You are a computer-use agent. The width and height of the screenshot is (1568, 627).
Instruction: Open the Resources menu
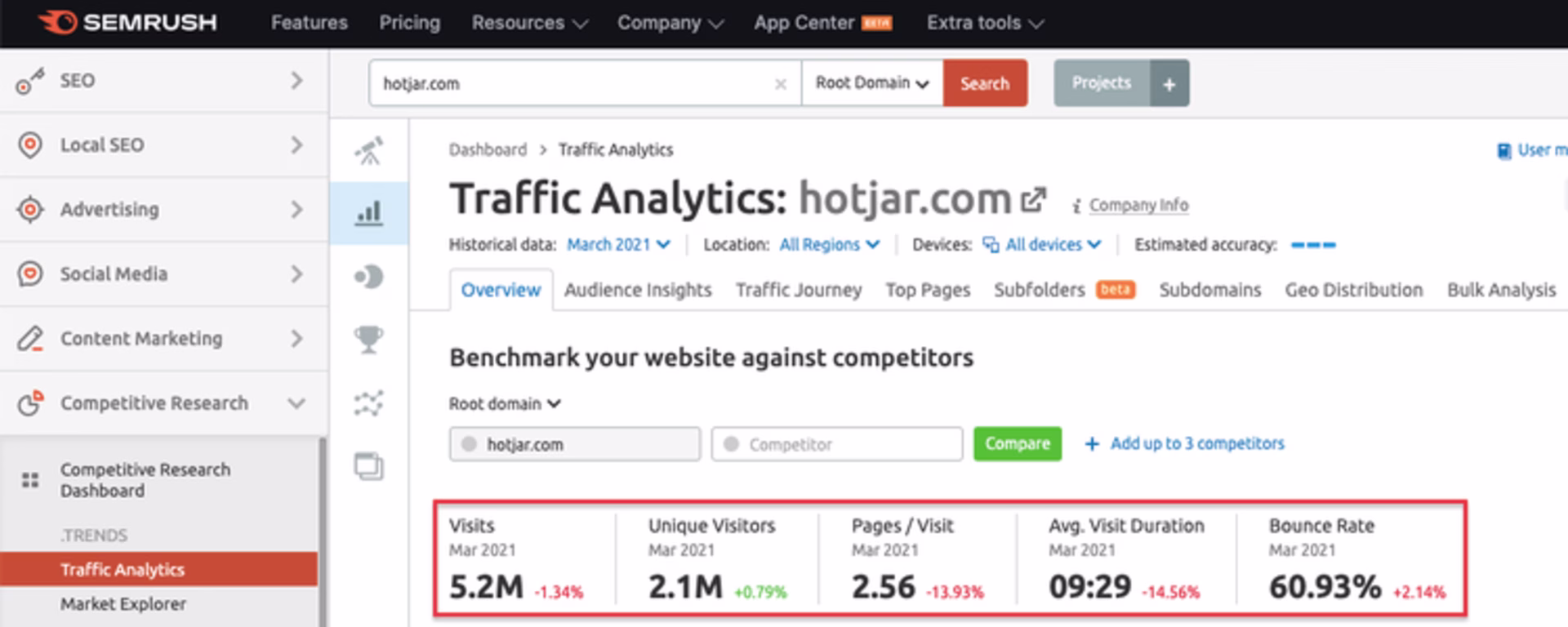pyautogui.click(x=529, y=23)
